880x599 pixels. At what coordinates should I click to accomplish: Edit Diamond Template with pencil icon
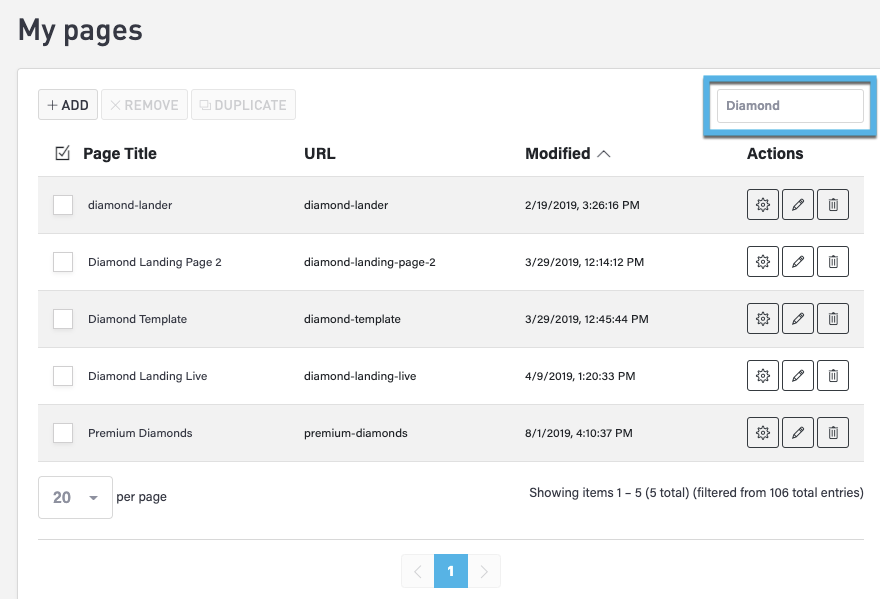798,319
